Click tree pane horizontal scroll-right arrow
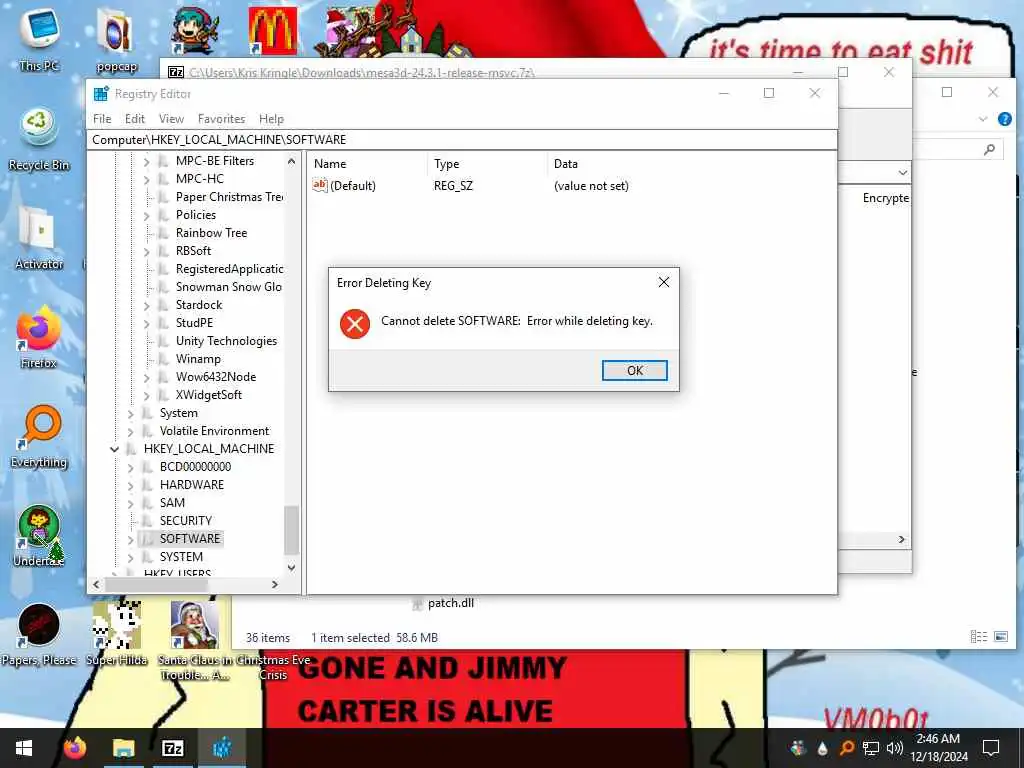 coord(275,584)
